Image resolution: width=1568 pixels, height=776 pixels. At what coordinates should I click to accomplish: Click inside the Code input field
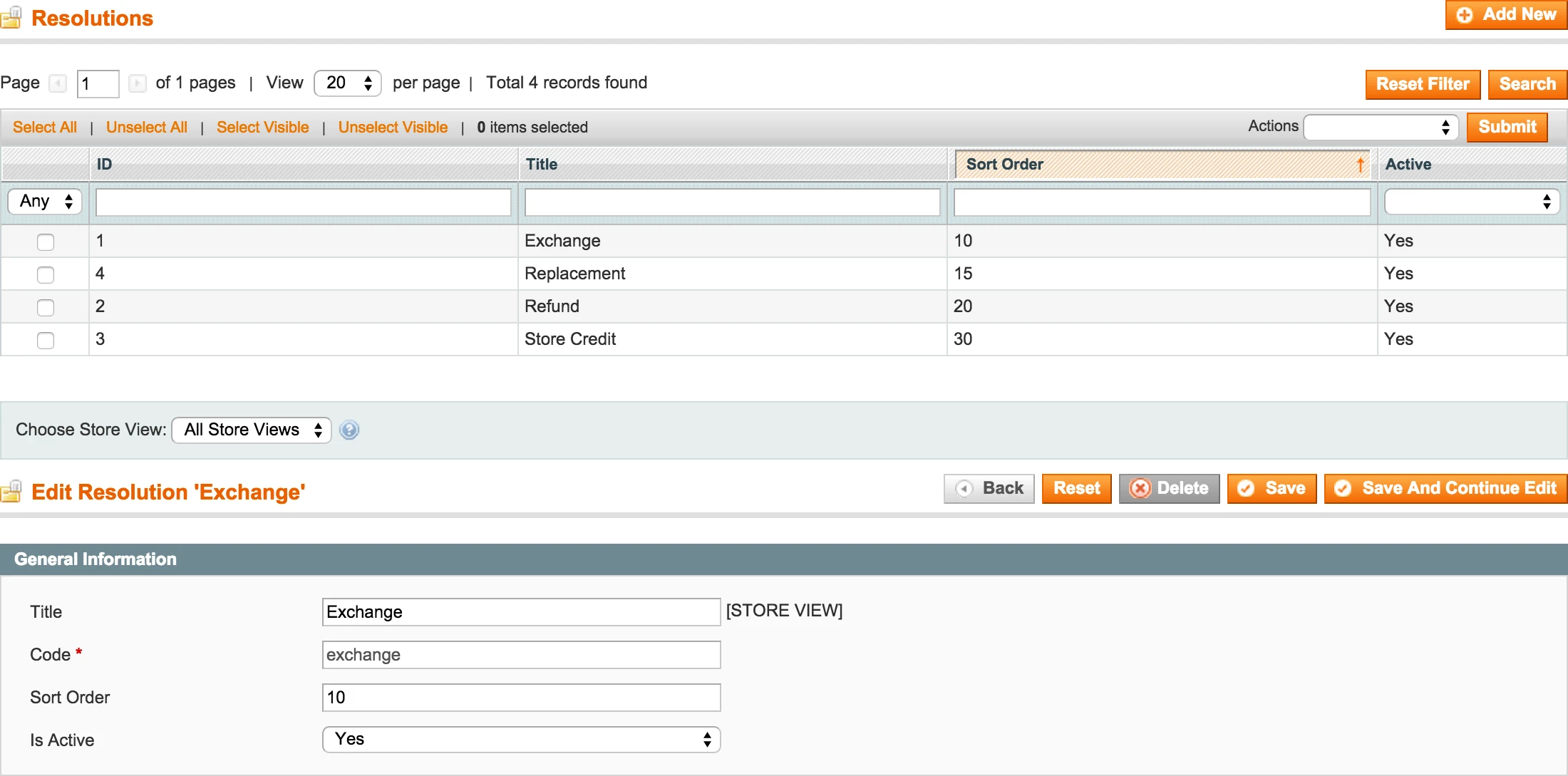pyautogui.click(x=521, y=655)
